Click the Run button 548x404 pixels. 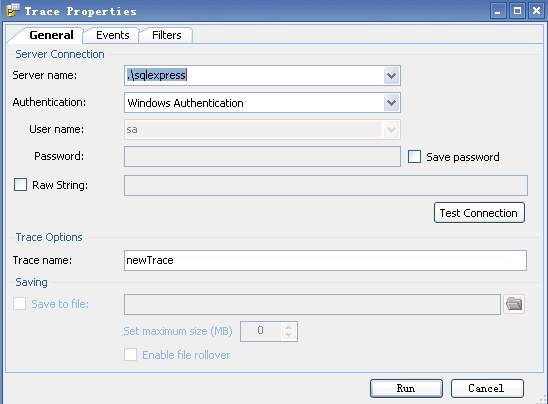tap(406, 388)
